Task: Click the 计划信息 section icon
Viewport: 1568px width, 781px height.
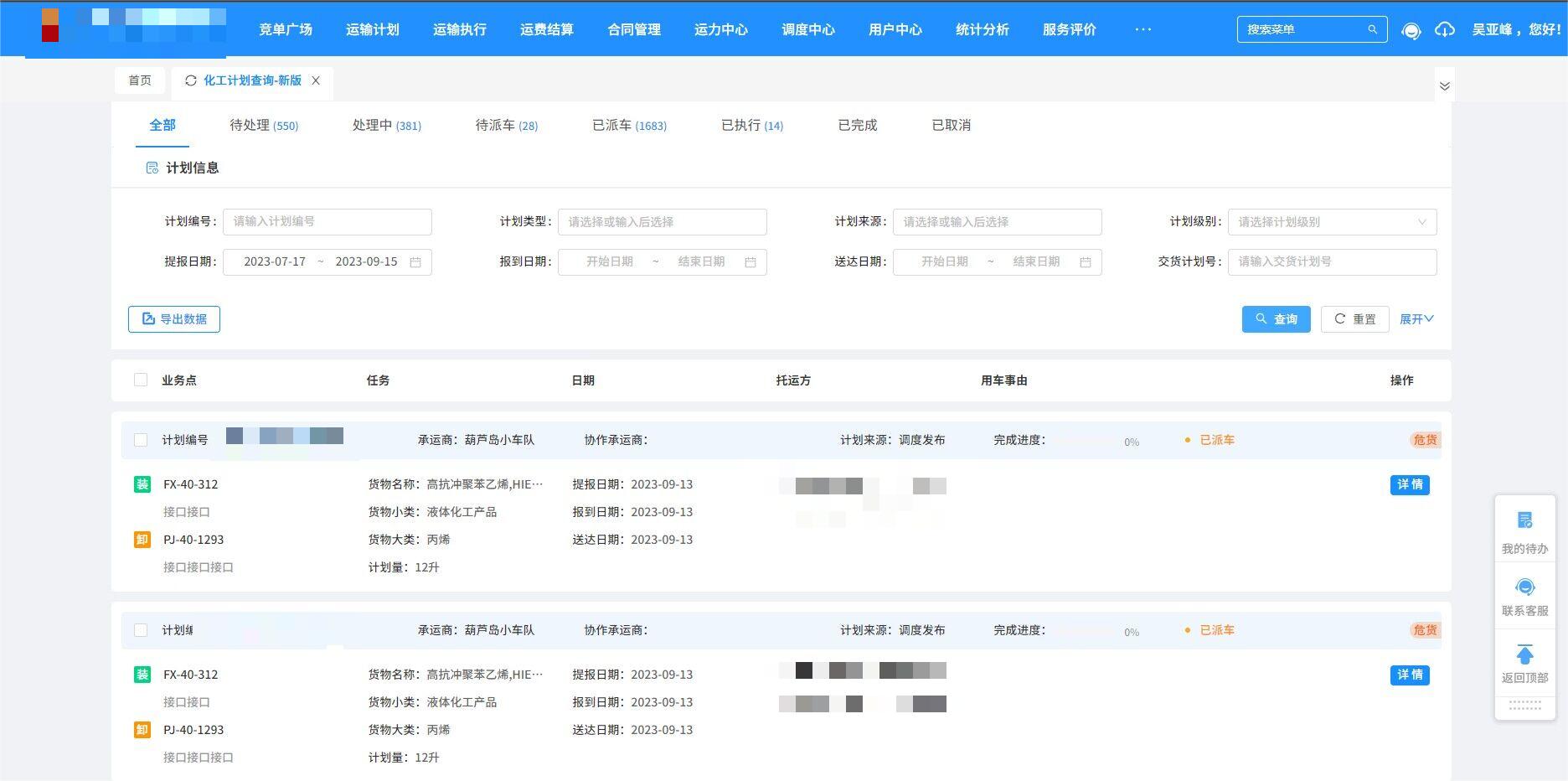Action: click(x=152, y=168)
